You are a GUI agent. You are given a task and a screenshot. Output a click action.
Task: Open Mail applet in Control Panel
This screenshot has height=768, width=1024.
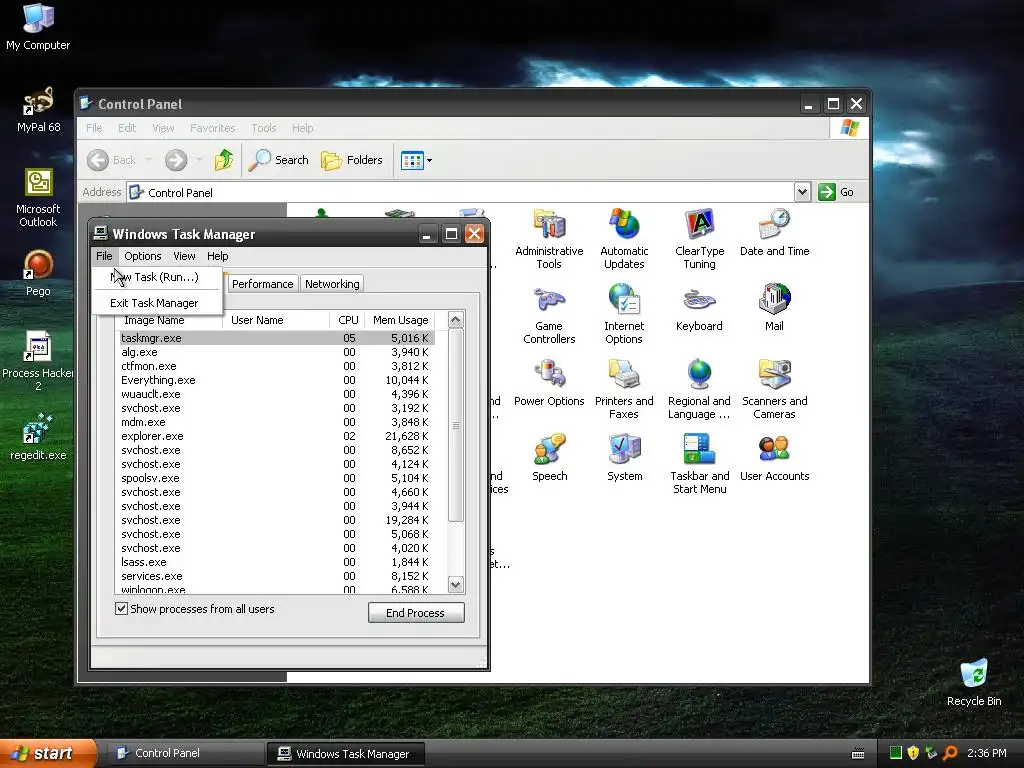[x=774, y=308]
